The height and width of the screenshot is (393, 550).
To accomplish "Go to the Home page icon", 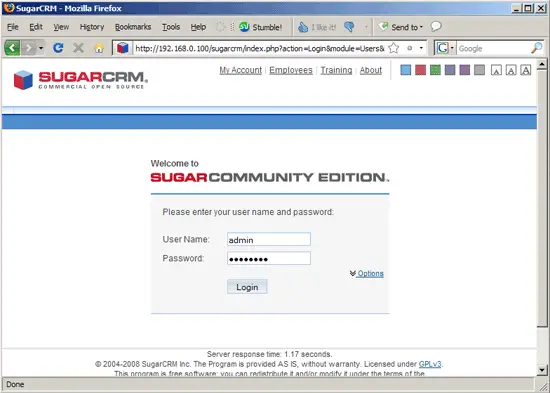I will coord(99,48).
